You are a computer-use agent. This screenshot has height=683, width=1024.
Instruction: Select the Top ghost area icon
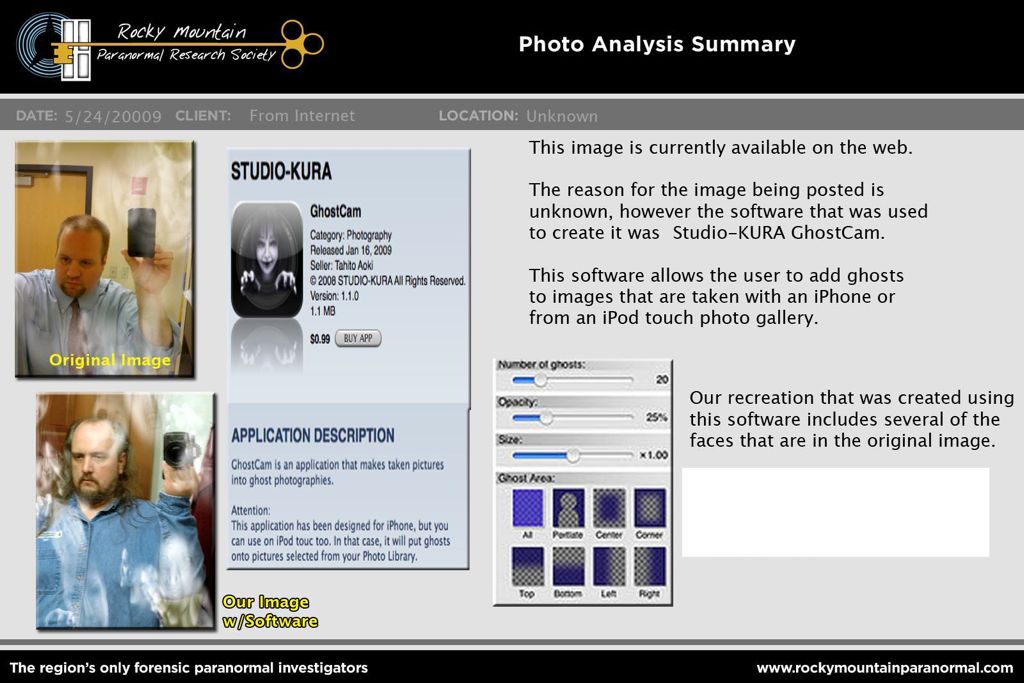(x=527, y=566)
